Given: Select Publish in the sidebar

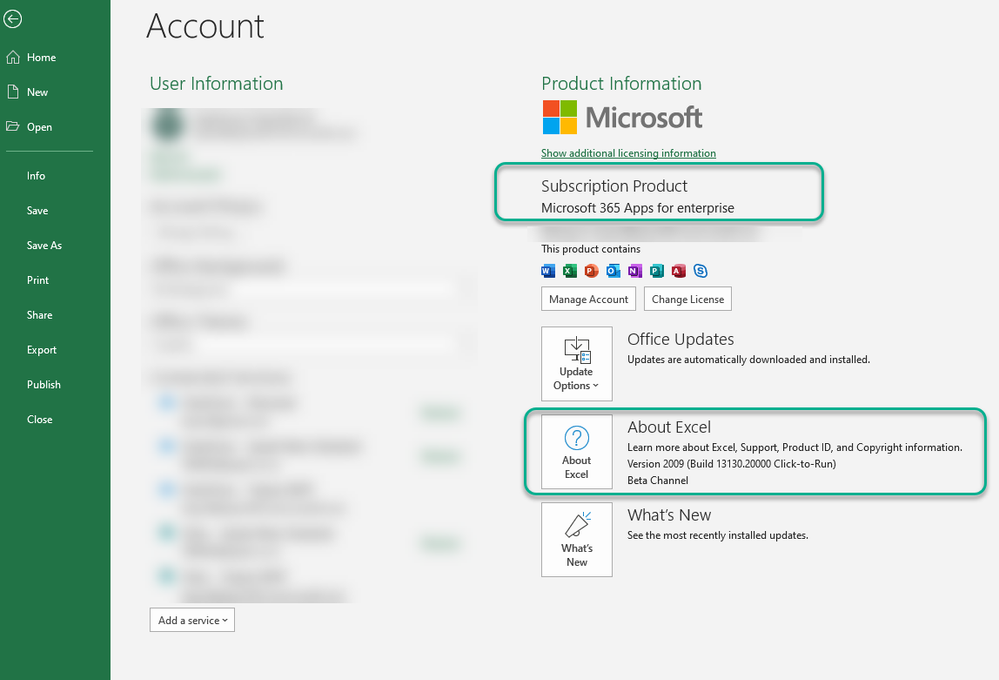Looking at the screenshot, I should click(x=43, y=384).
